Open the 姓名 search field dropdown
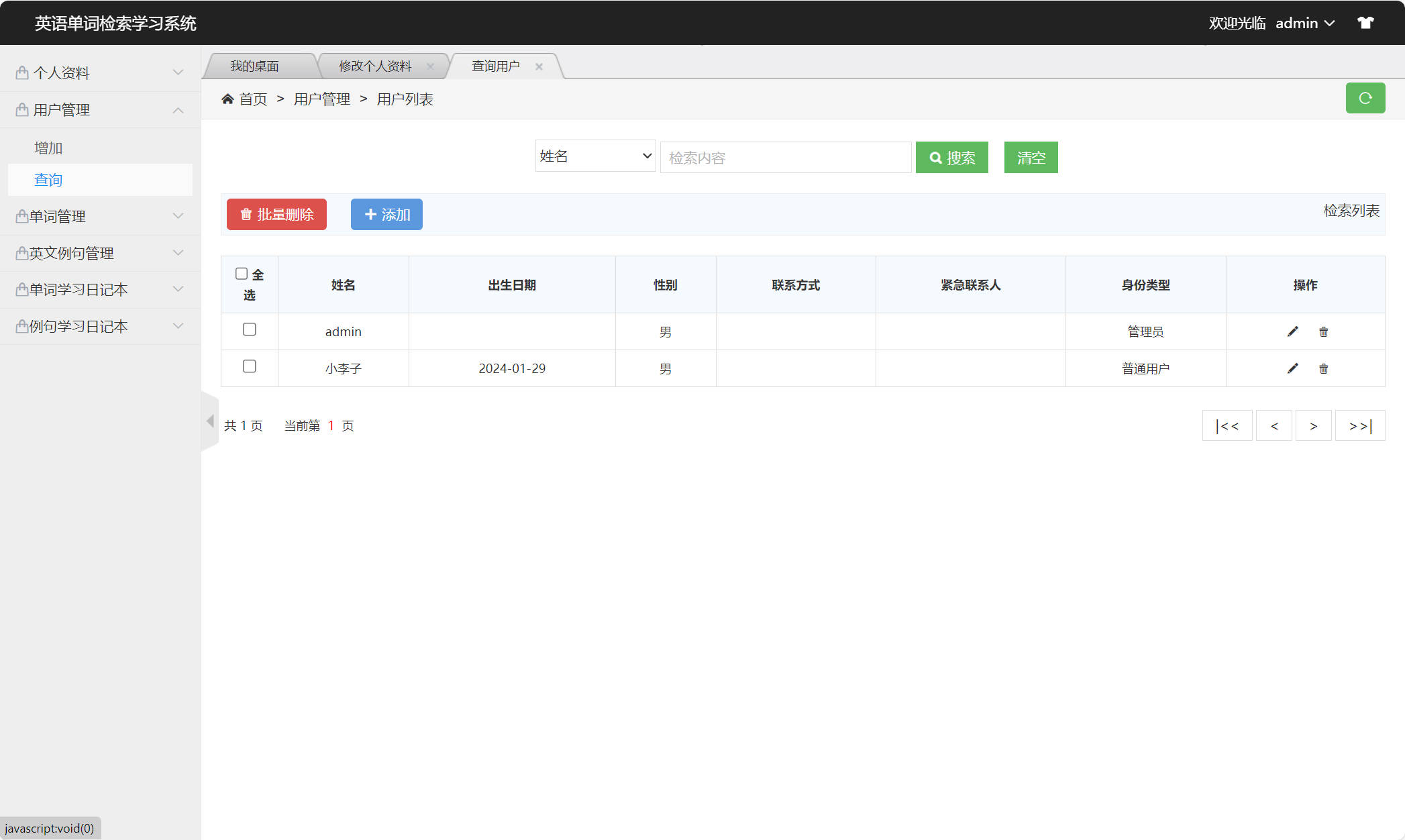 click(x=594, y=156)
